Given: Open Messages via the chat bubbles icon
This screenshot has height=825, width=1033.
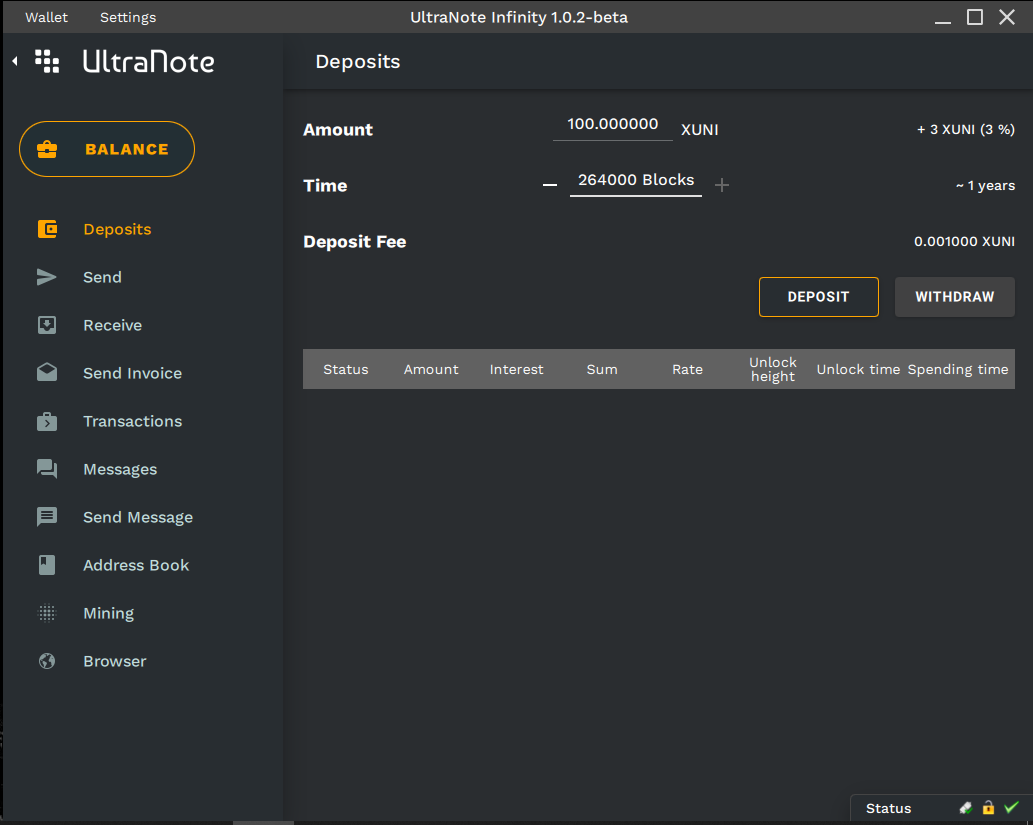Looking at the screenshot, I should coord(47,469).
